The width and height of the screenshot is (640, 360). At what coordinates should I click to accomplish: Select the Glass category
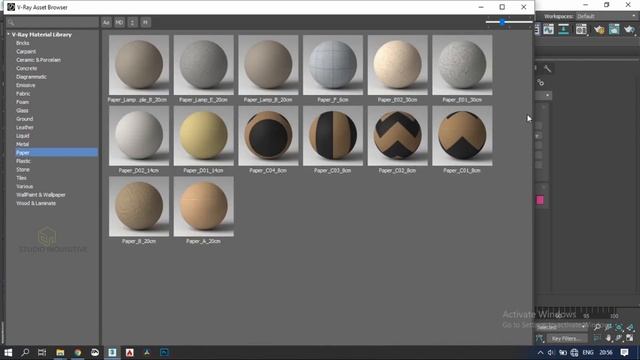pyautogui.click(x=22, y=111)
